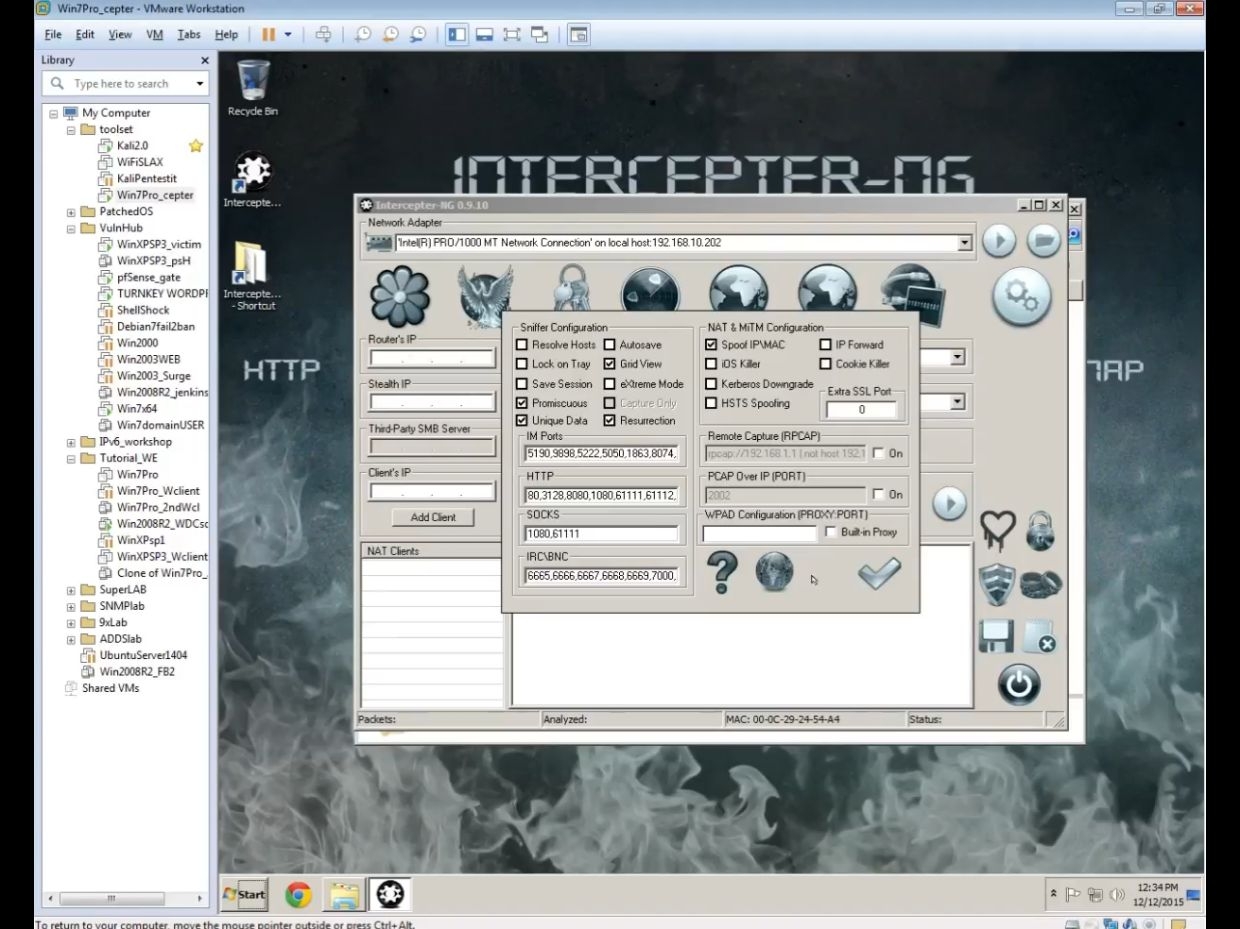Open the Network Adapter dropdown list
1240x929 pixels.
point(964,243)
